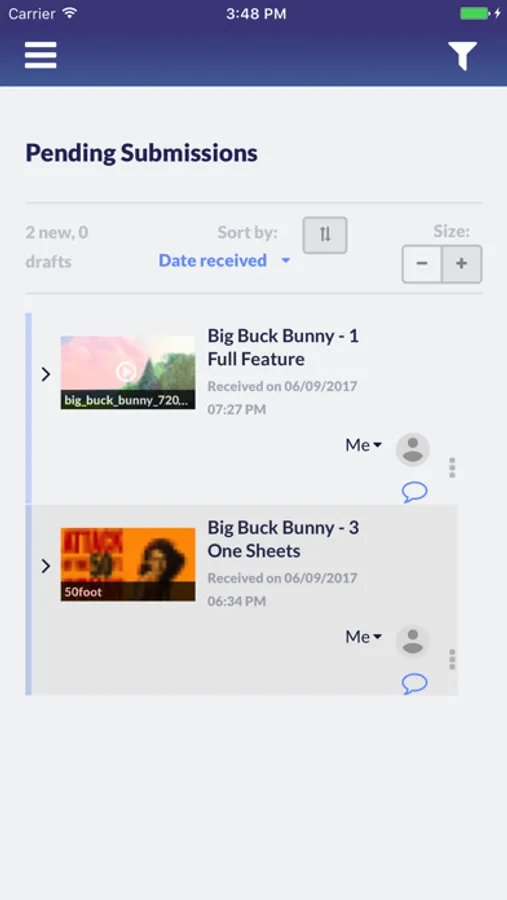Click the user avatar for Full Feature
This screenshot has height=900, width=507.
pyautogui.click(x=413, y=449)
